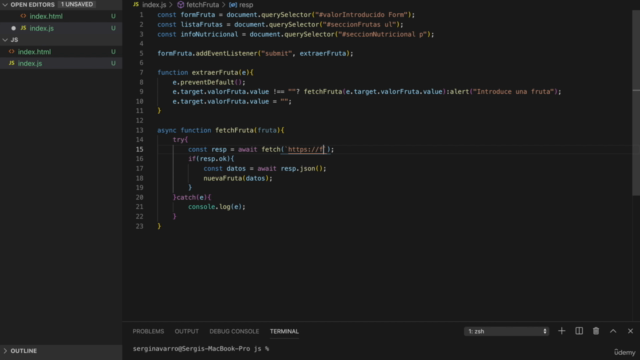This screenshot has width=640, height=360.
Task: Select index.js in Open Editors list
Action: coord(41,28)
